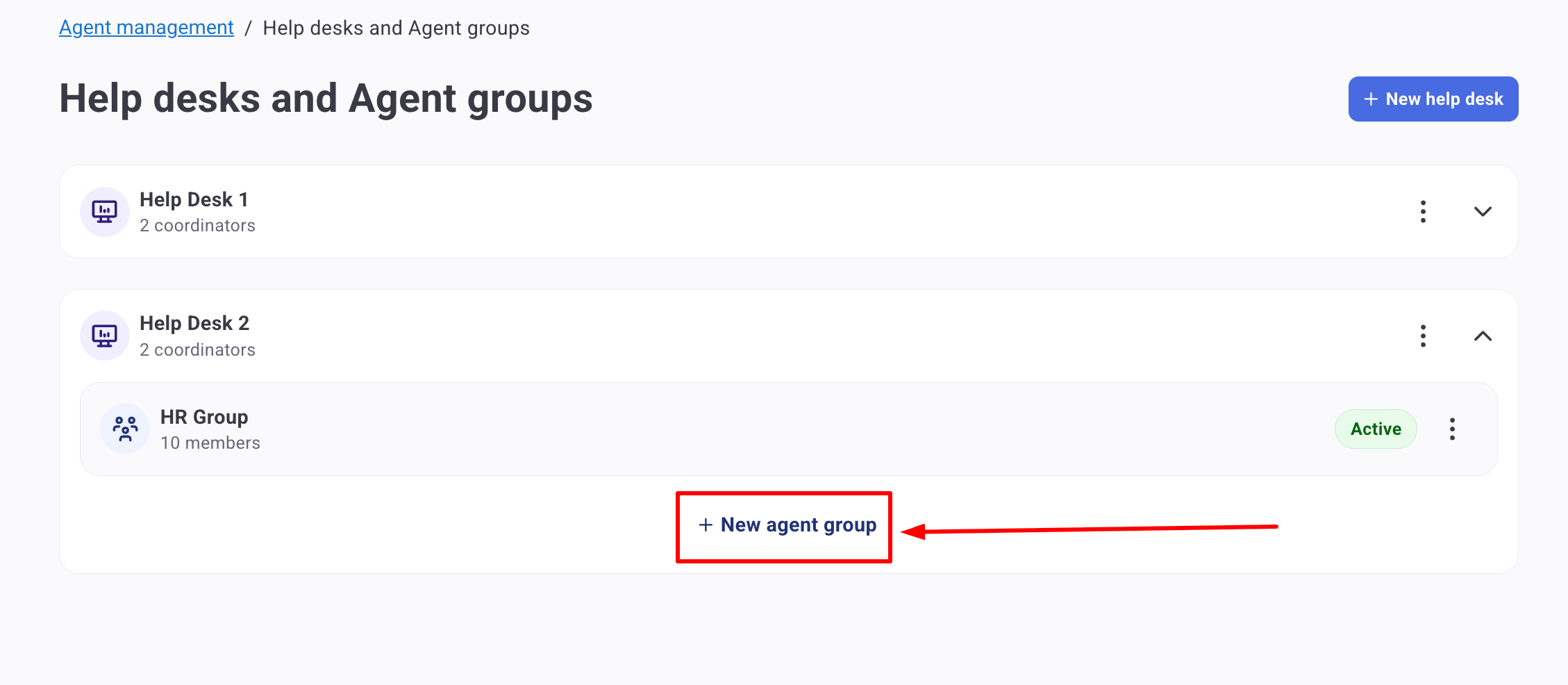The image size is (1568, 685).
Task: Select the Help Desk 2 title
Action: click(194, 324)
